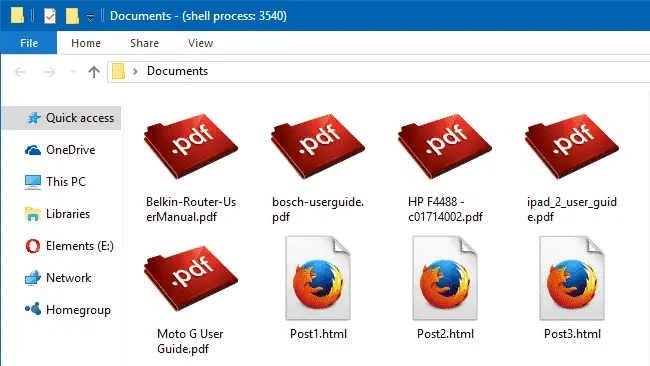Click the Post3.html file name

572,334
